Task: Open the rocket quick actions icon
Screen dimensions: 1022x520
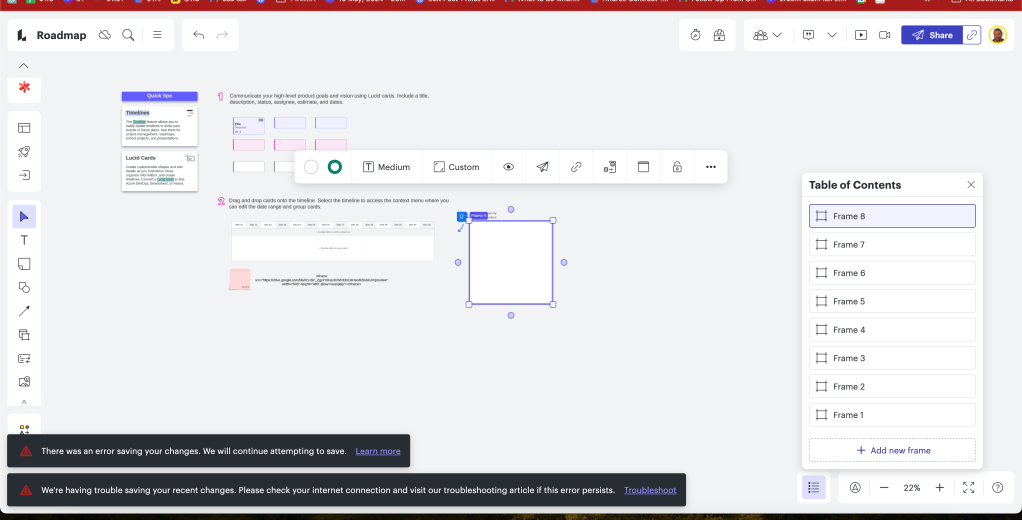Action: (24, 152)
